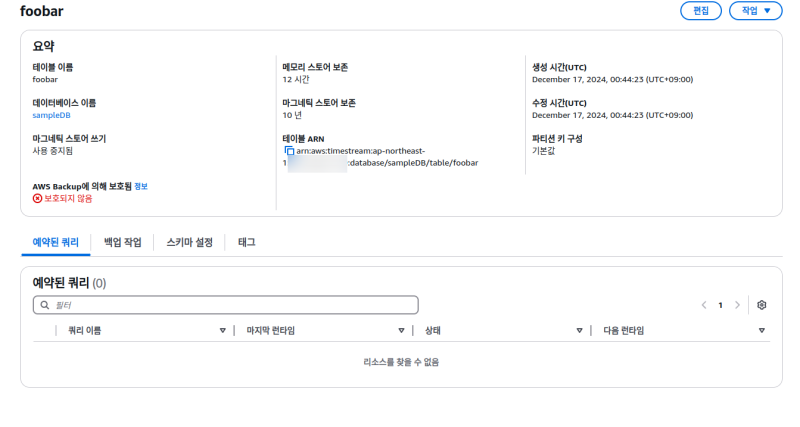
Task: Sort by the 마지막 런타임 column arrow
Action: (400, 330)
